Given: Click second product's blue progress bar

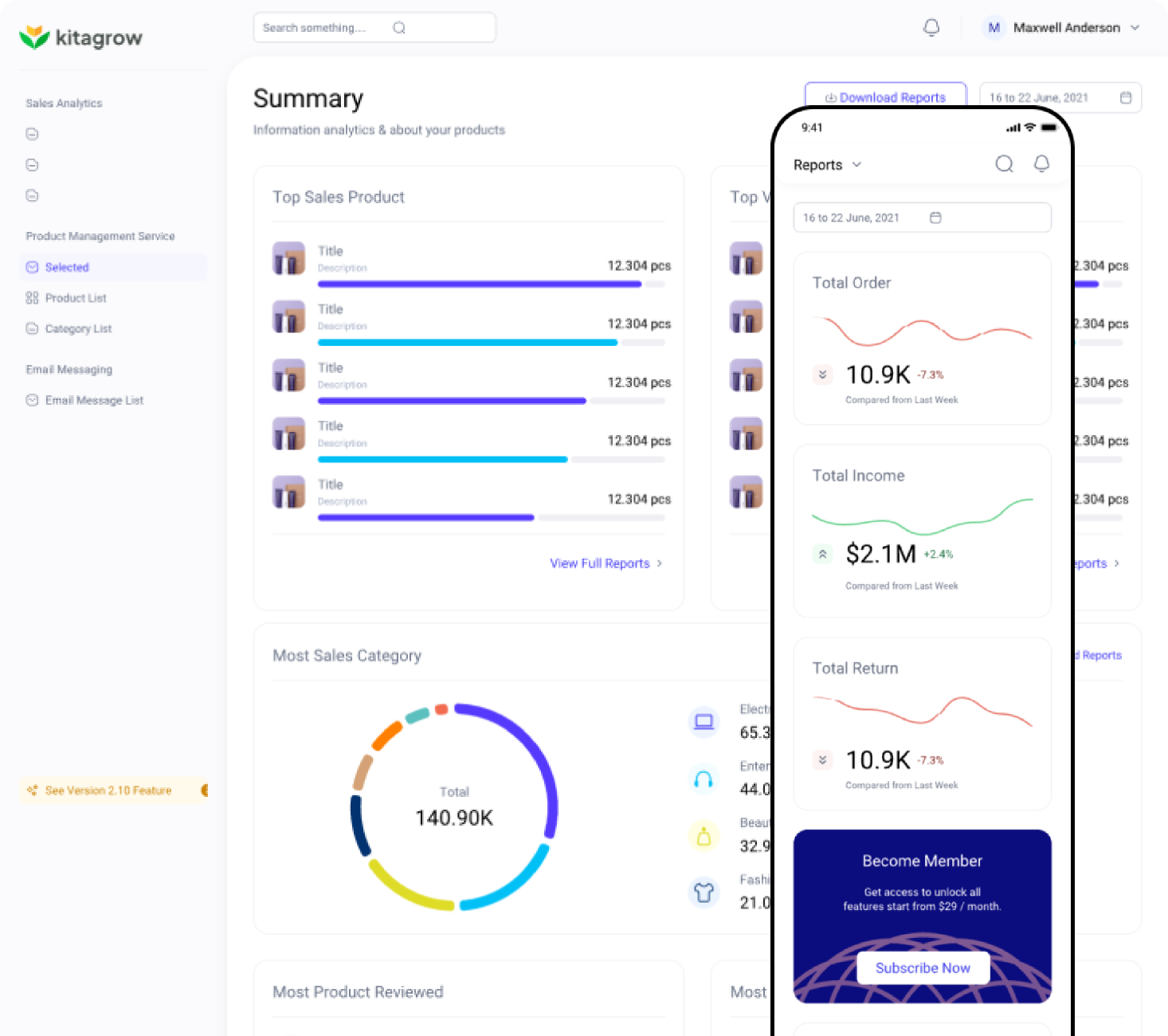Looking at the screenshot, I should (468, 343).
